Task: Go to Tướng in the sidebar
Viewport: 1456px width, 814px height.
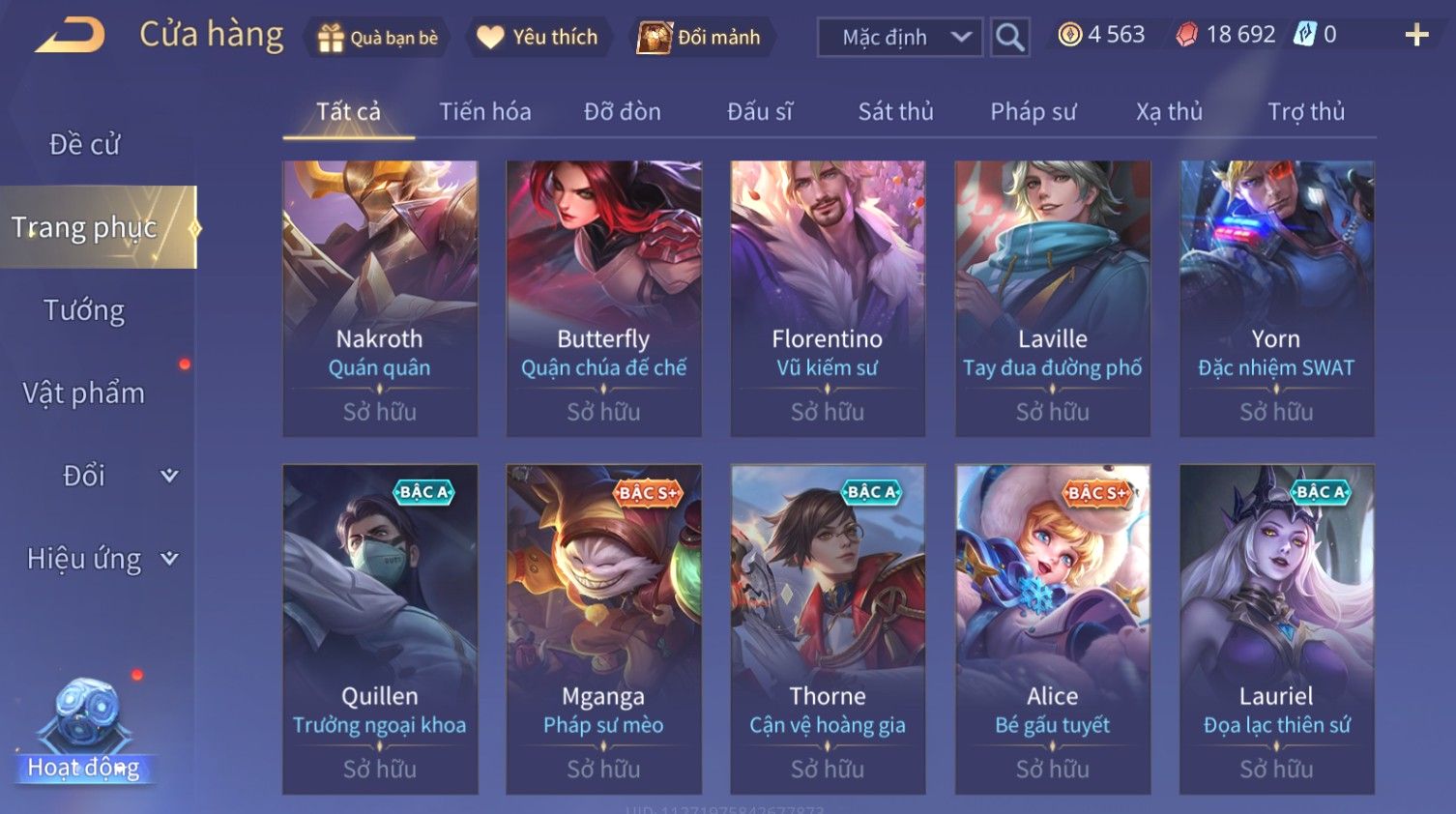Action: pyautogui.click(x=84, y=310)
